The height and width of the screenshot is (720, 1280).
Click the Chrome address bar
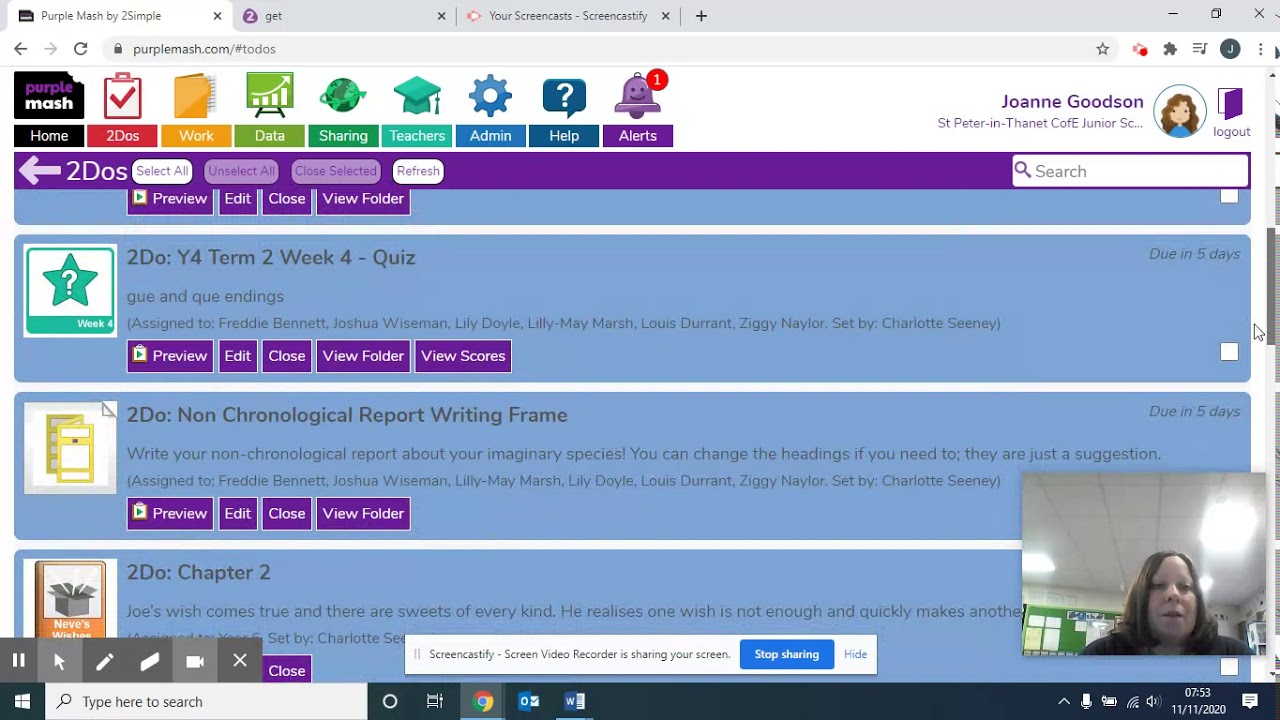[600, 49]
